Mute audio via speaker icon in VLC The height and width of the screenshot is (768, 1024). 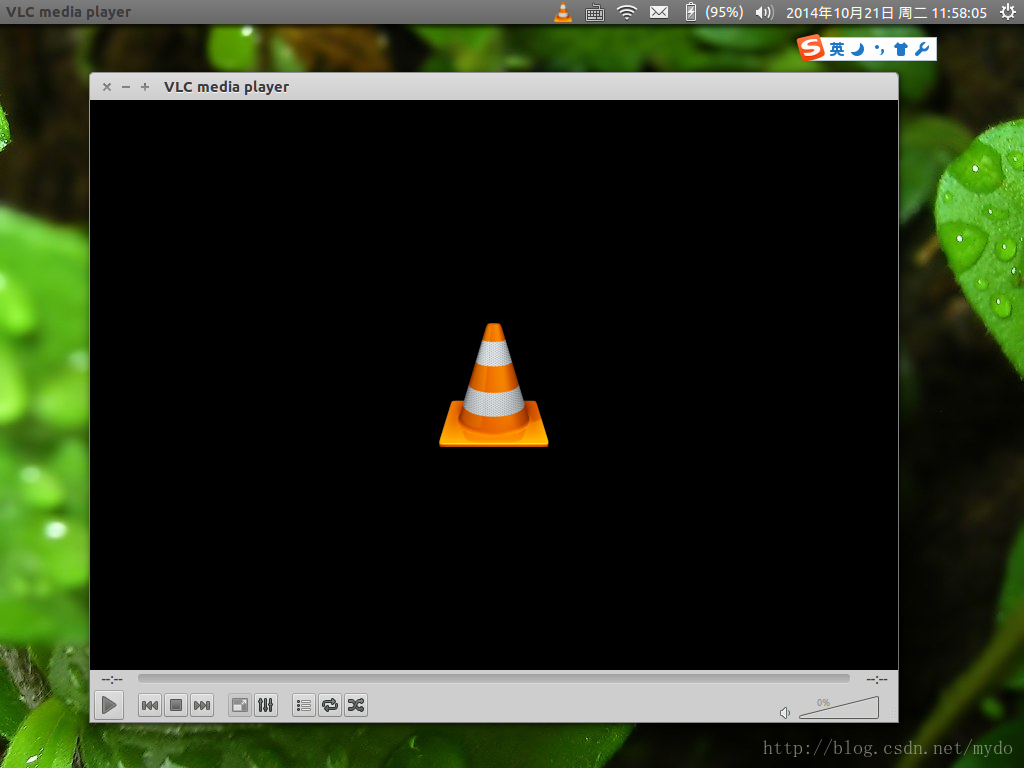(785, 712)
